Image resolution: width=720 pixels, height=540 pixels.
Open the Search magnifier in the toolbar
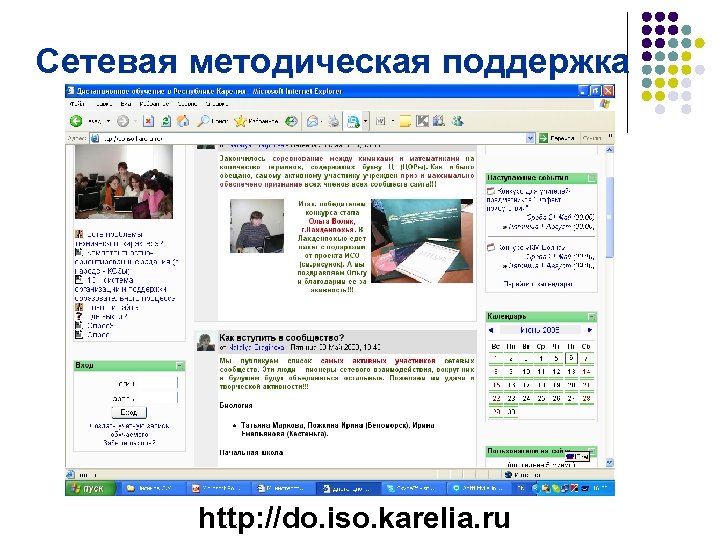pyautogui.click(x=203, y=121)
